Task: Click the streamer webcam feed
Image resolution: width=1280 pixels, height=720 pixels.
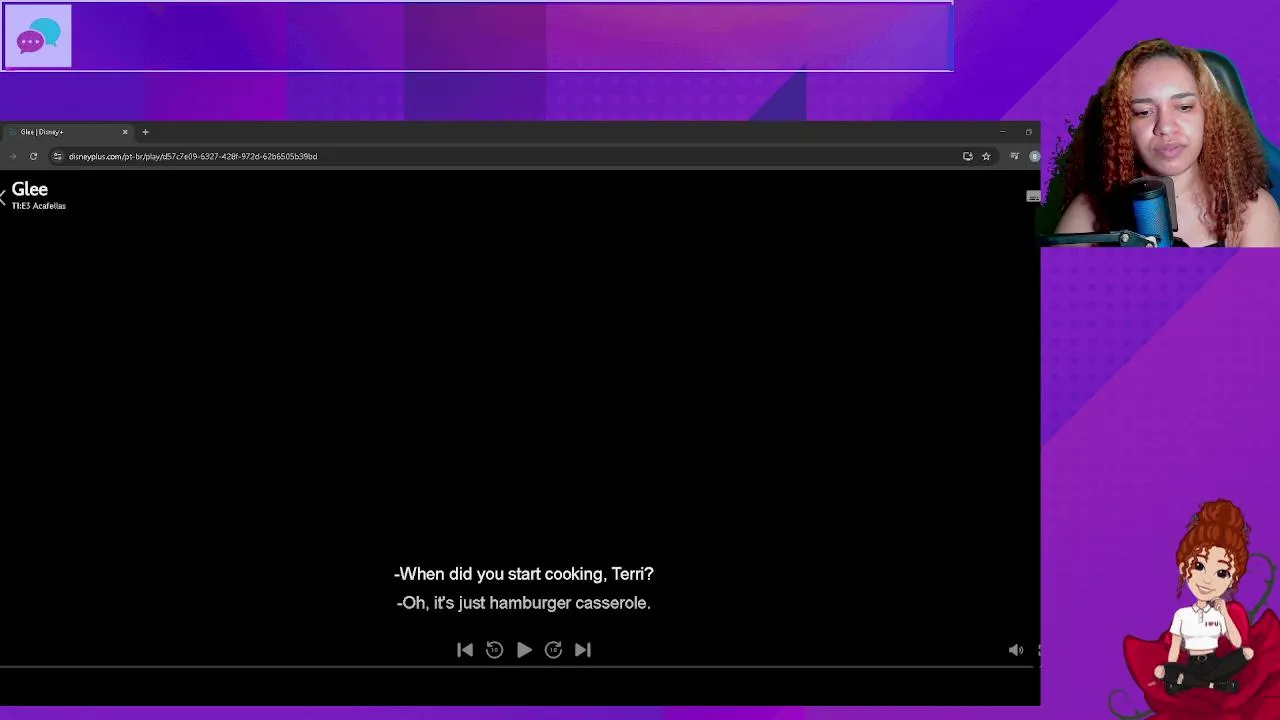Action: pos(1160,143)
